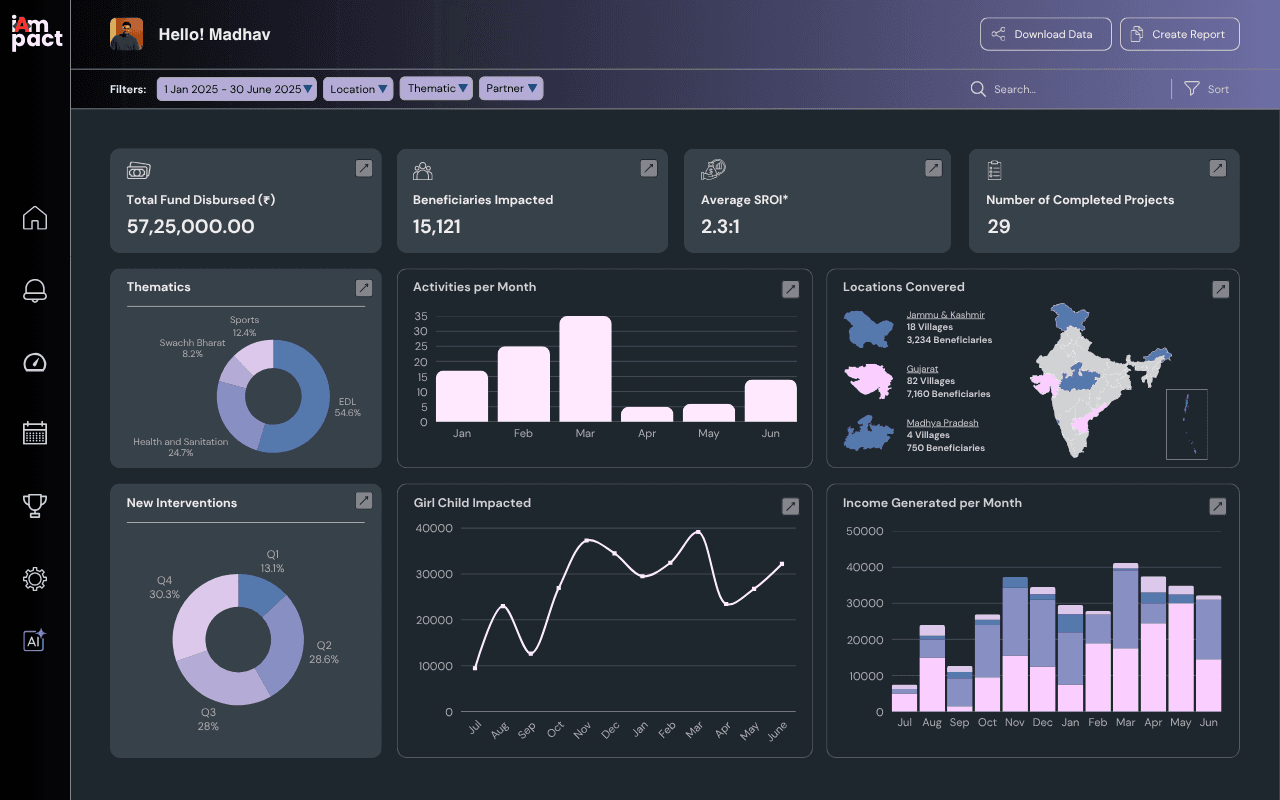Viewport: 1280px width, 800px height.
Task: Click the Mar stacked bar in Income chart
Action: 1125,638
